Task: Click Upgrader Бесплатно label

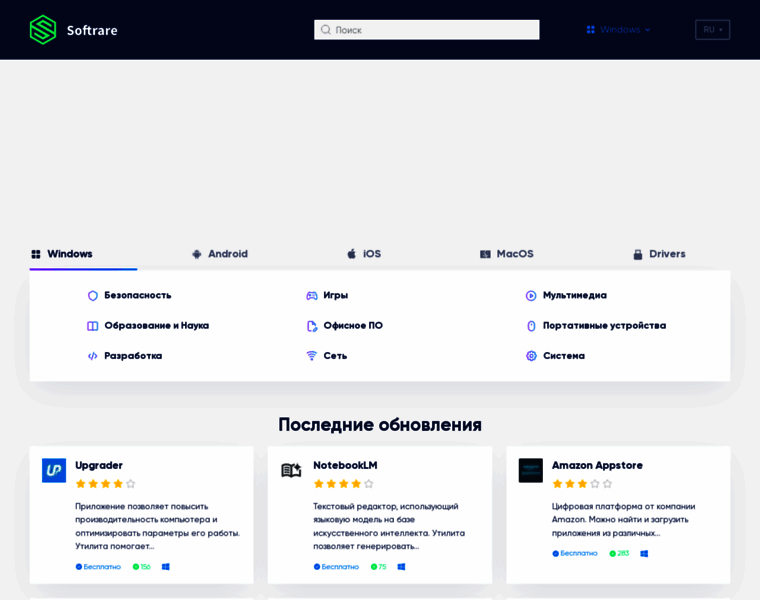Action: coord(98,567)
